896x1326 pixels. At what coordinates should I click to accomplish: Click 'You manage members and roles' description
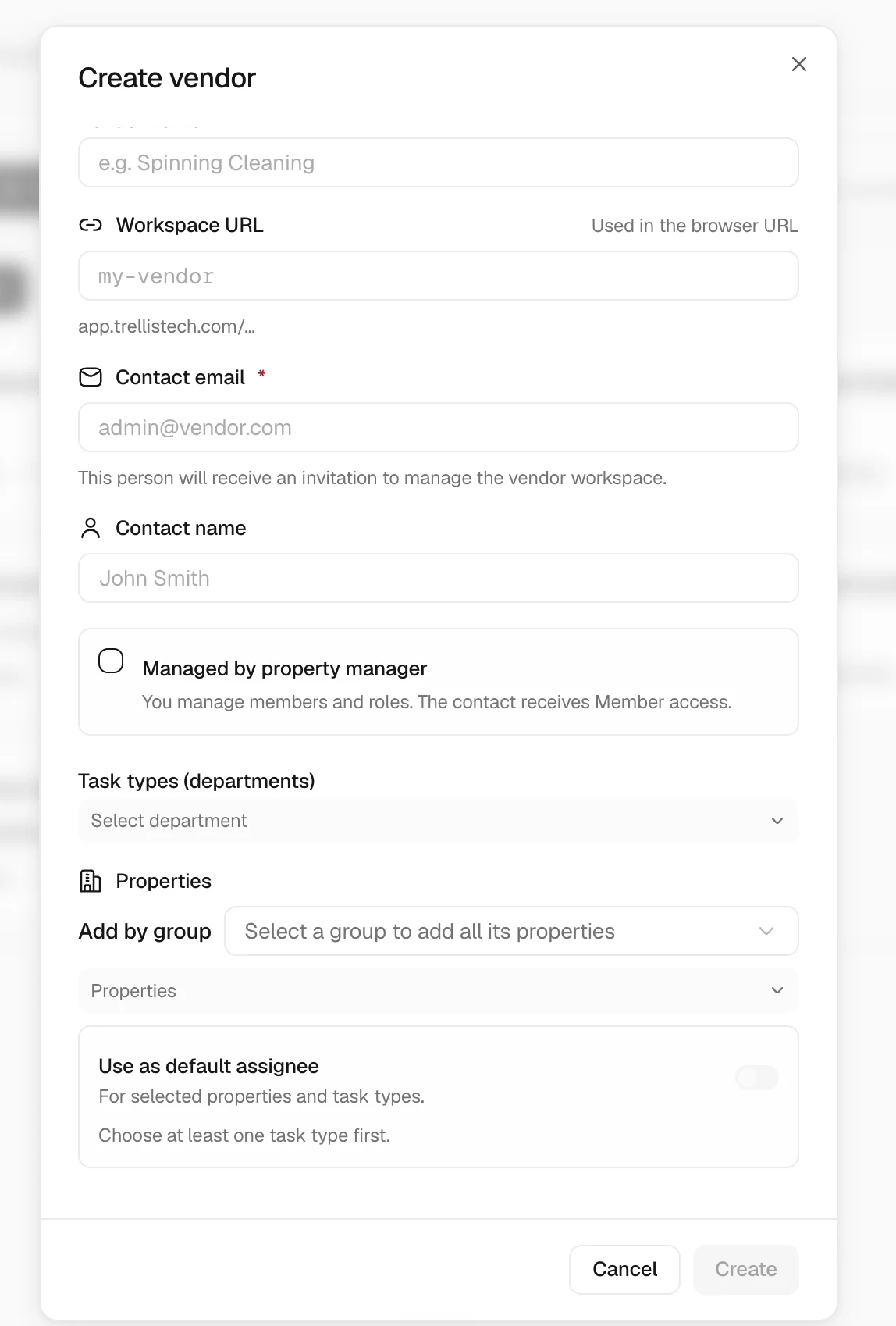pyautogui.click(x=437, y=702)
